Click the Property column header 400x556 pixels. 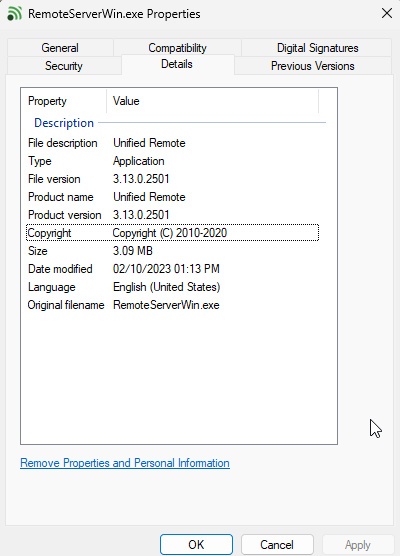click(x=63, y=101)
